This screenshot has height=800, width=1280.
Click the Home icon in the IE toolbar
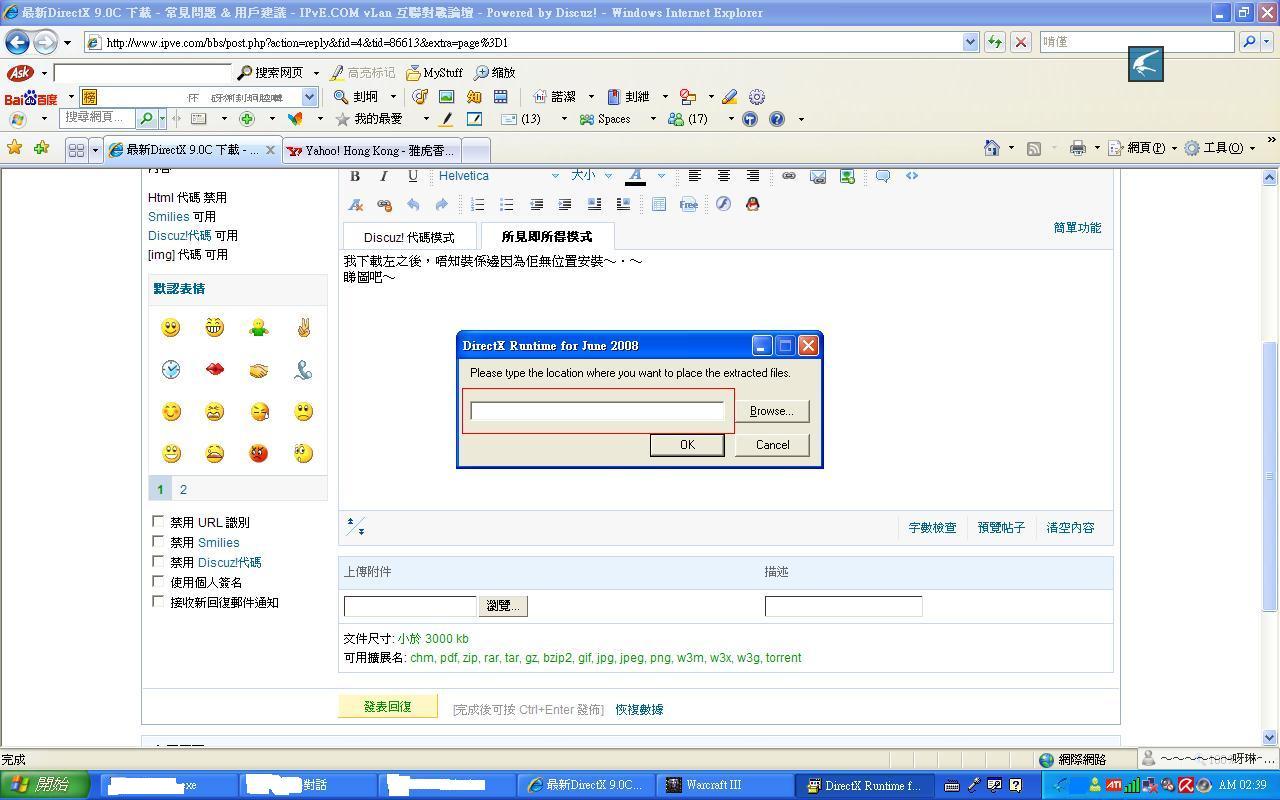991,148
